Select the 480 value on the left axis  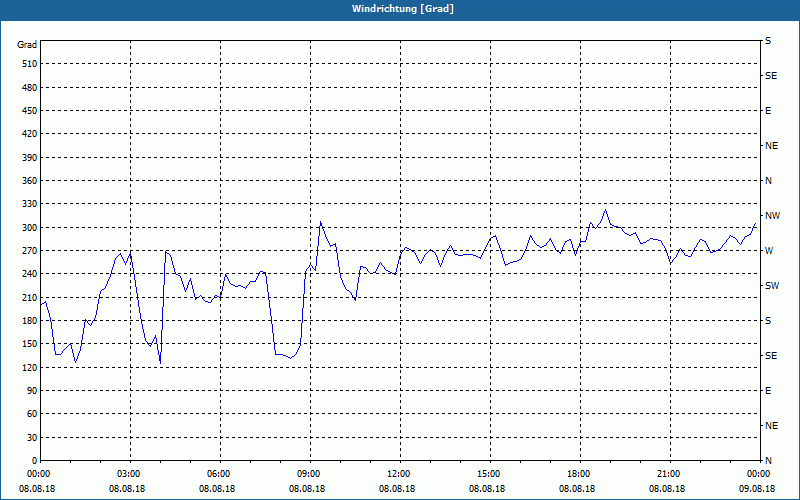[x=30, y=87]
